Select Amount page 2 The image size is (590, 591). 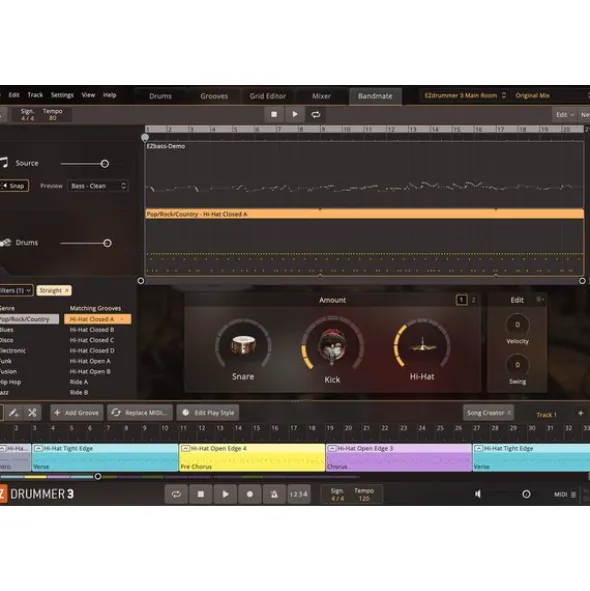point(474,300)
